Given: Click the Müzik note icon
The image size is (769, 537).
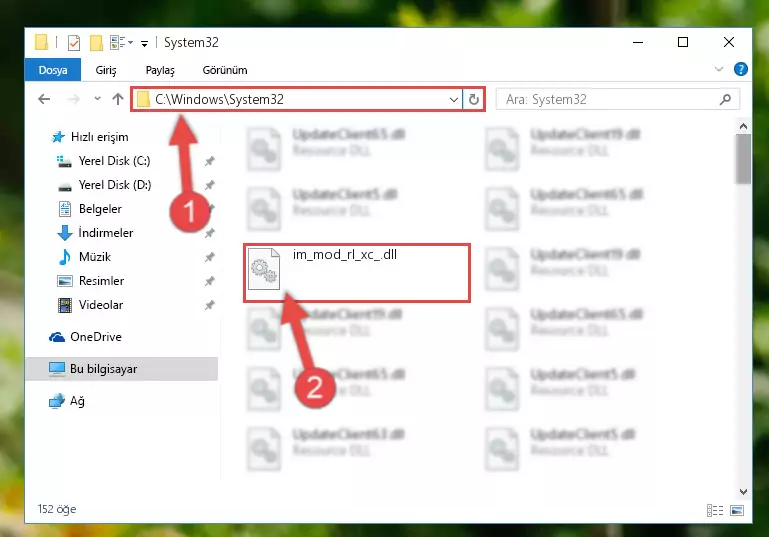Looking at the screenshot, I should point(65,257).
